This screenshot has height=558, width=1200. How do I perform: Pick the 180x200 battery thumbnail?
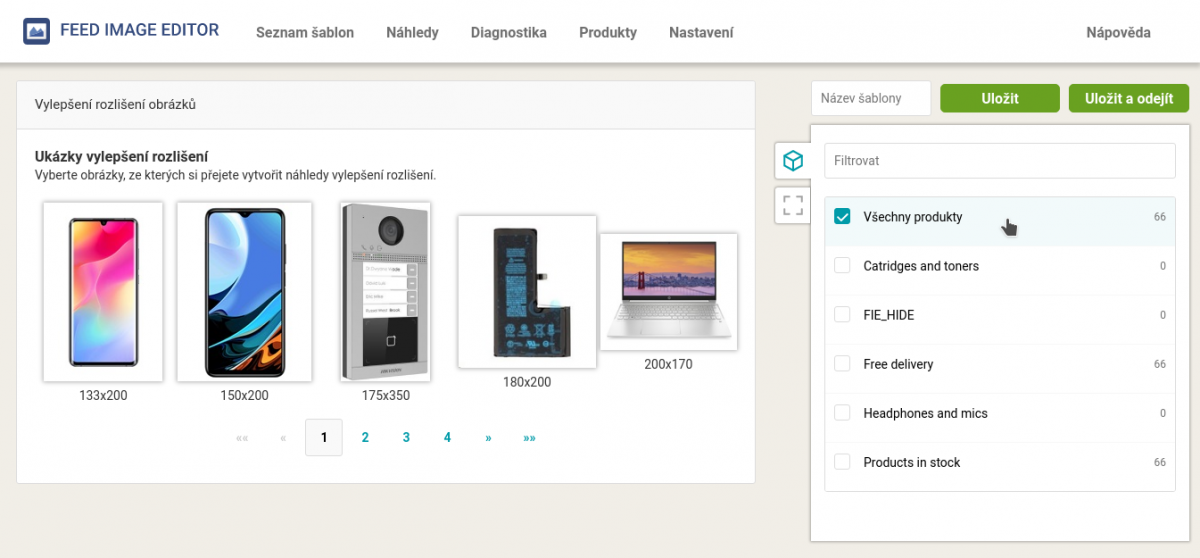[x=527, y=292]
